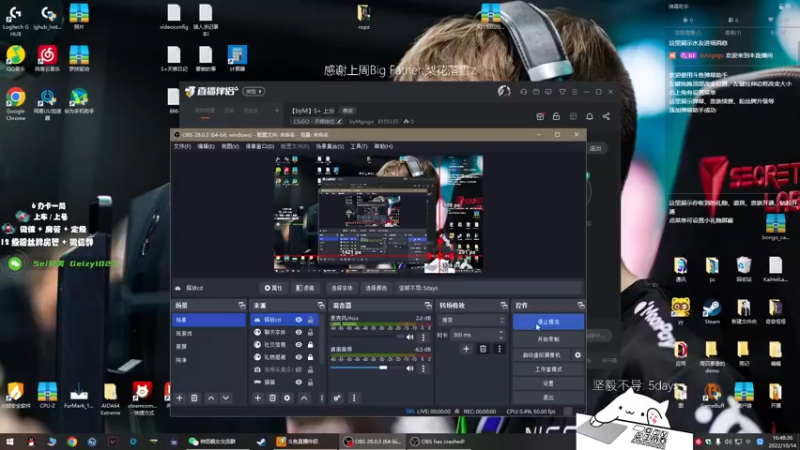Viewport: 800px width, 450px height.
Task: Open source properties gear in Sources footer
Action: tap(287, 398)
